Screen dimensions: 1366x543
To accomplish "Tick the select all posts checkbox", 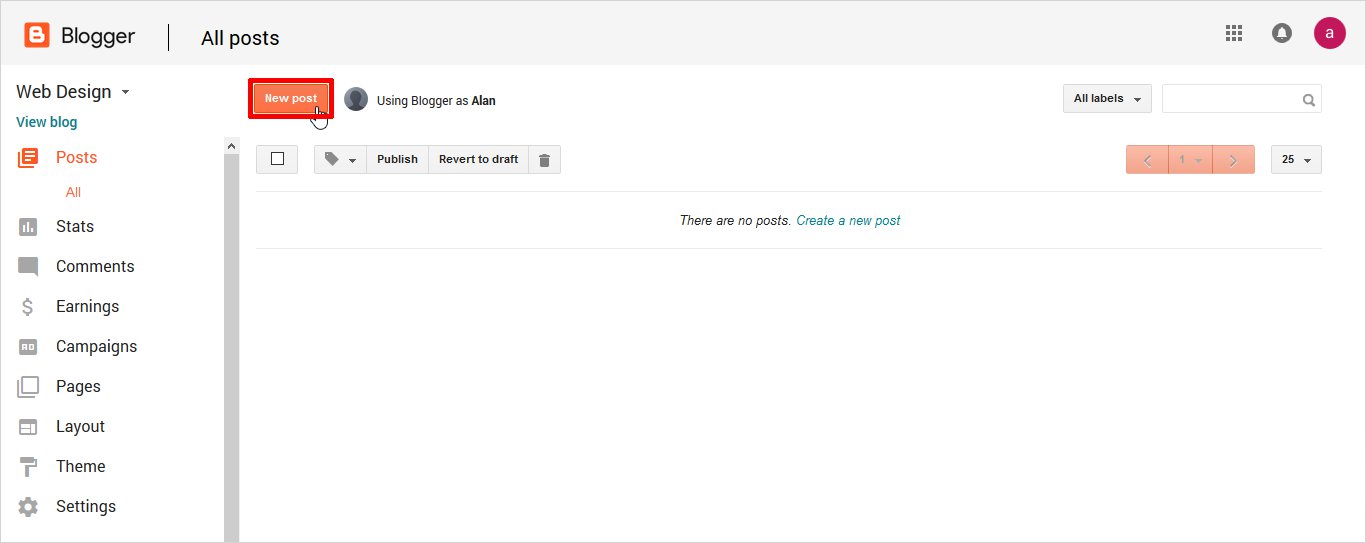I will point(277,159).
